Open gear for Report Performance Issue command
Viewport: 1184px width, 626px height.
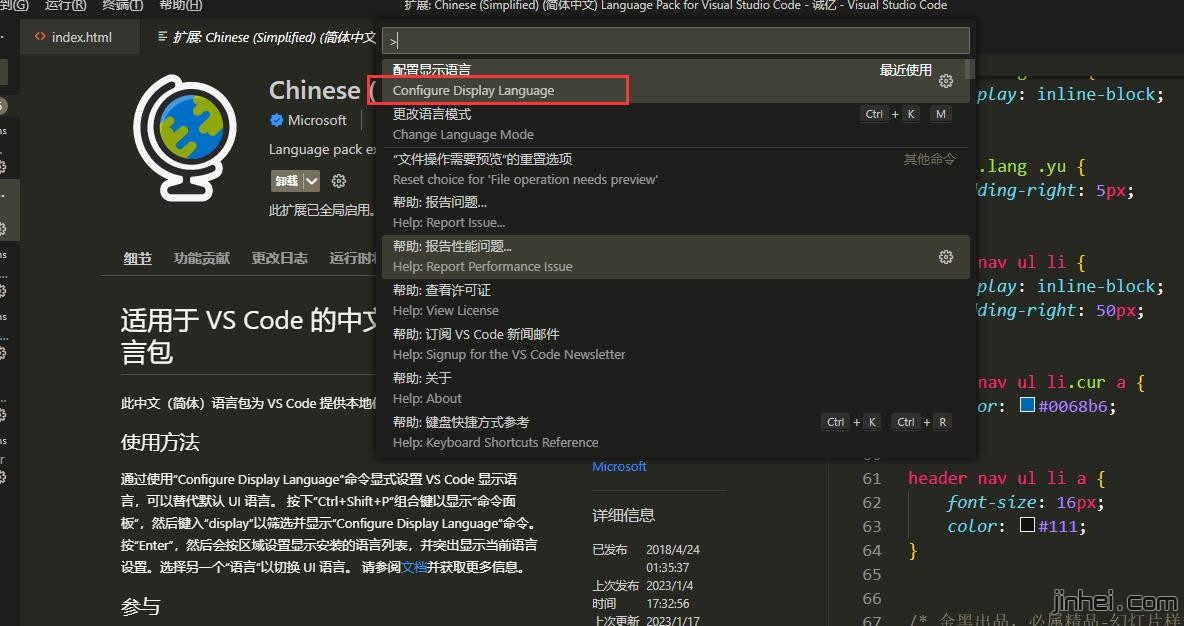pyautogui.click(x=945, y=257)
